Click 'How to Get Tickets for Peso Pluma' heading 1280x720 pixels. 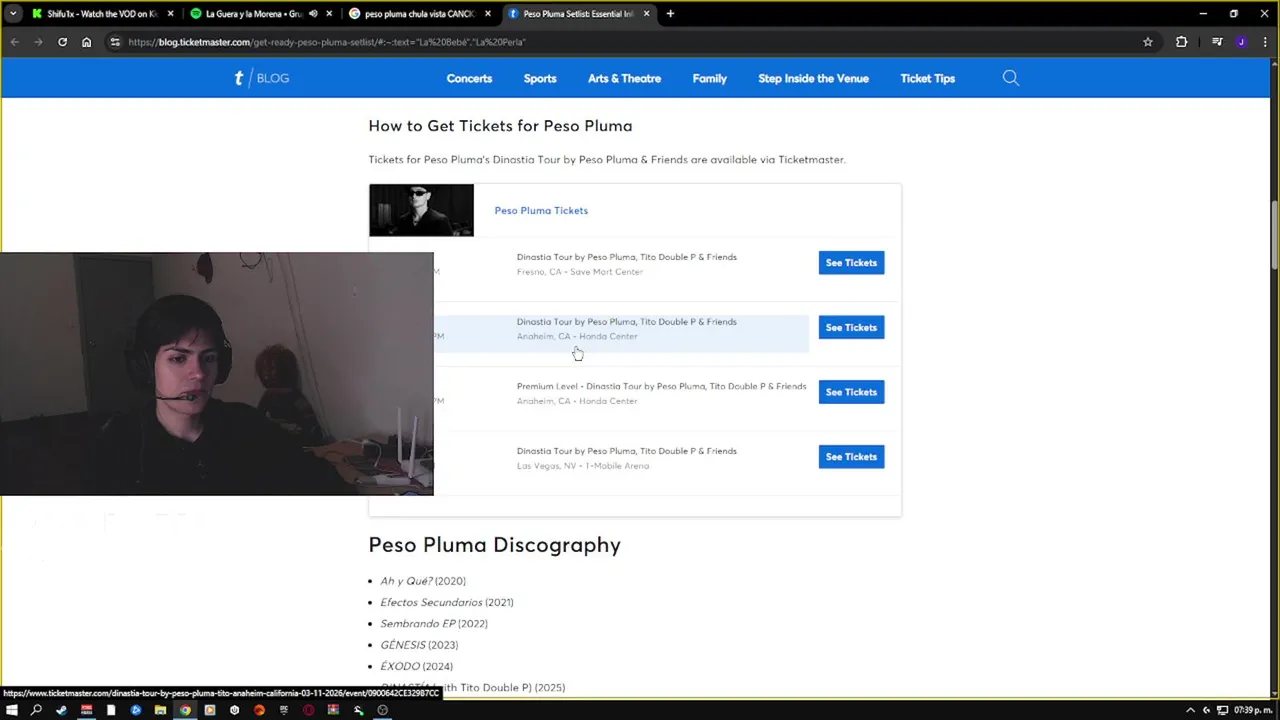(x=500, y=126)
